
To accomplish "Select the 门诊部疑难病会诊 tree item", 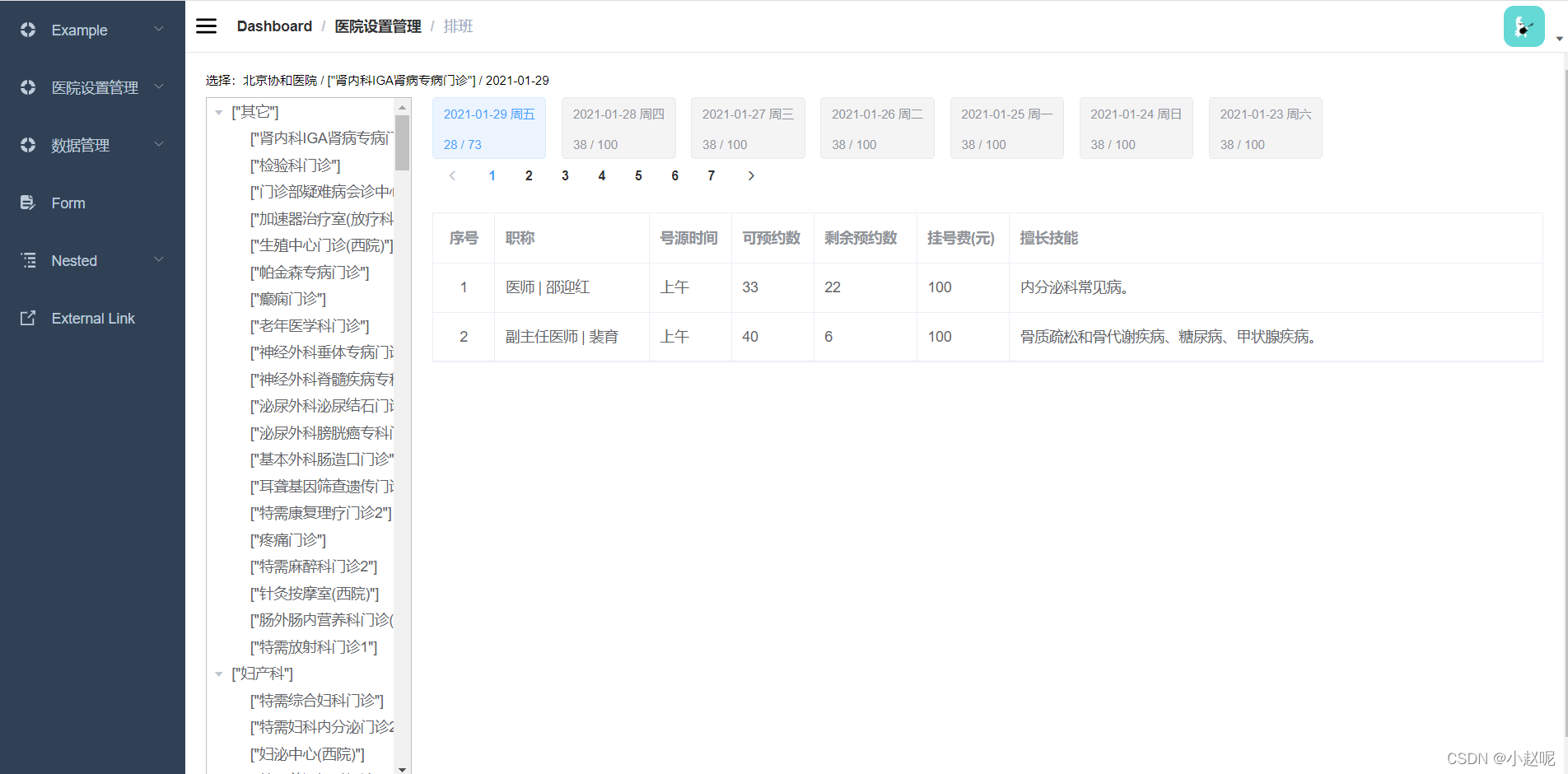I will click(322, 192).
